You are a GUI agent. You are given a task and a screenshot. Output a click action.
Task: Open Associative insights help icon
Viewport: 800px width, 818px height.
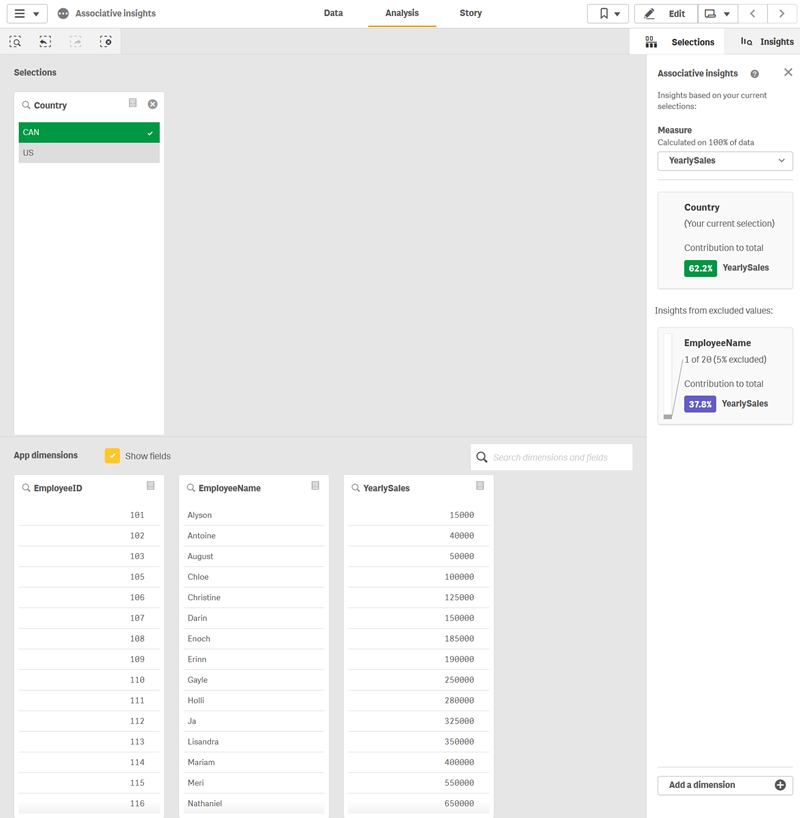pyautogui.click(x=755, y=74)
